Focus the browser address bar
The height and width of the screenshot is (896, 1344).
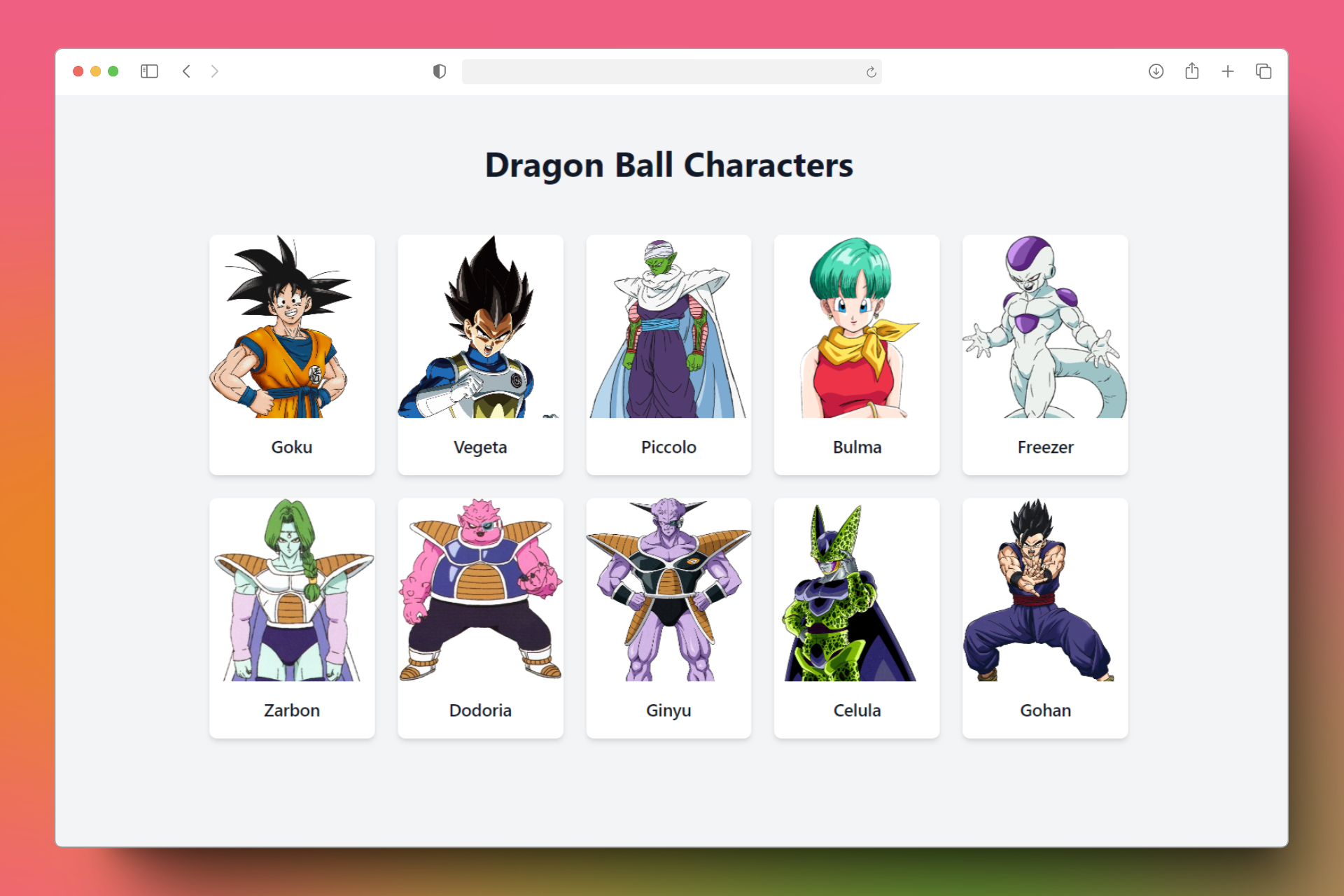point(671,71)
